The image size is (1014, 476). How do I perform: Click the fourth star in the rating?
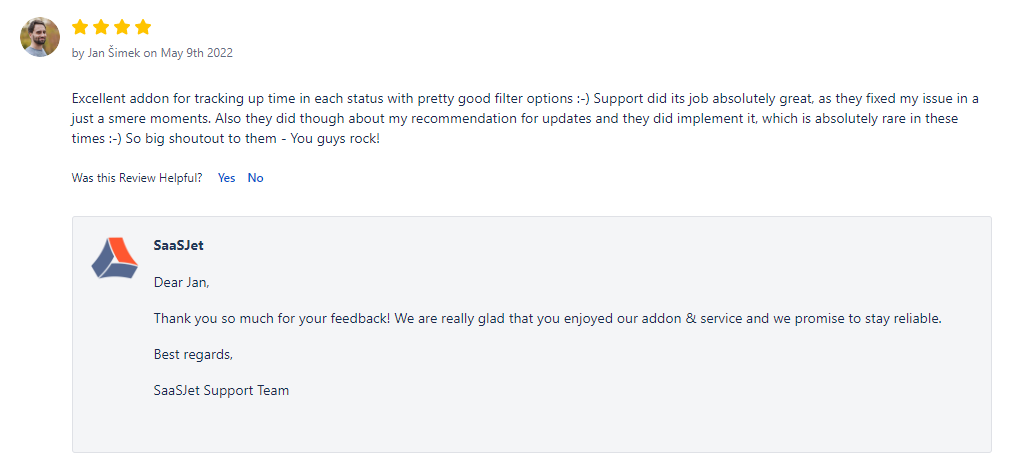[144, 27]
